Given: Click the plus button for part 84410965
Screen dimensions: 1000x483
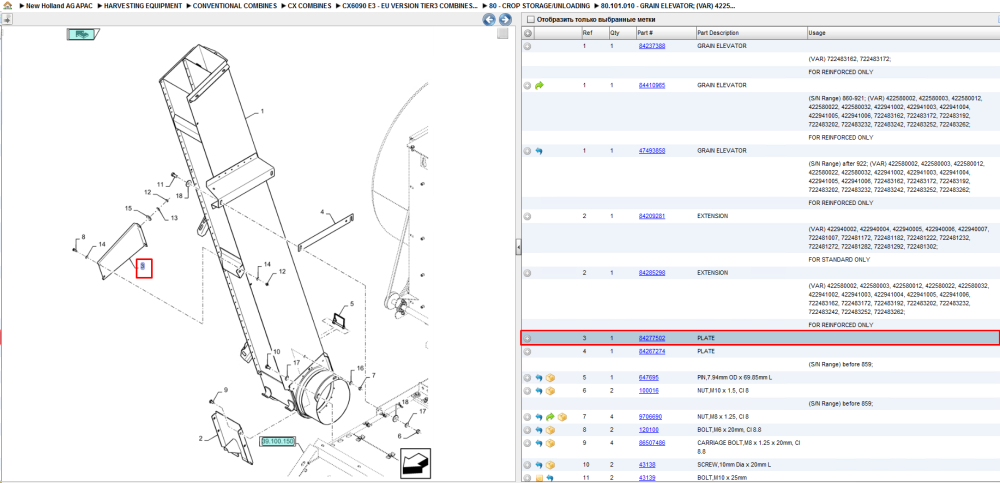Looking at the screenshot, I should [527, 85].
